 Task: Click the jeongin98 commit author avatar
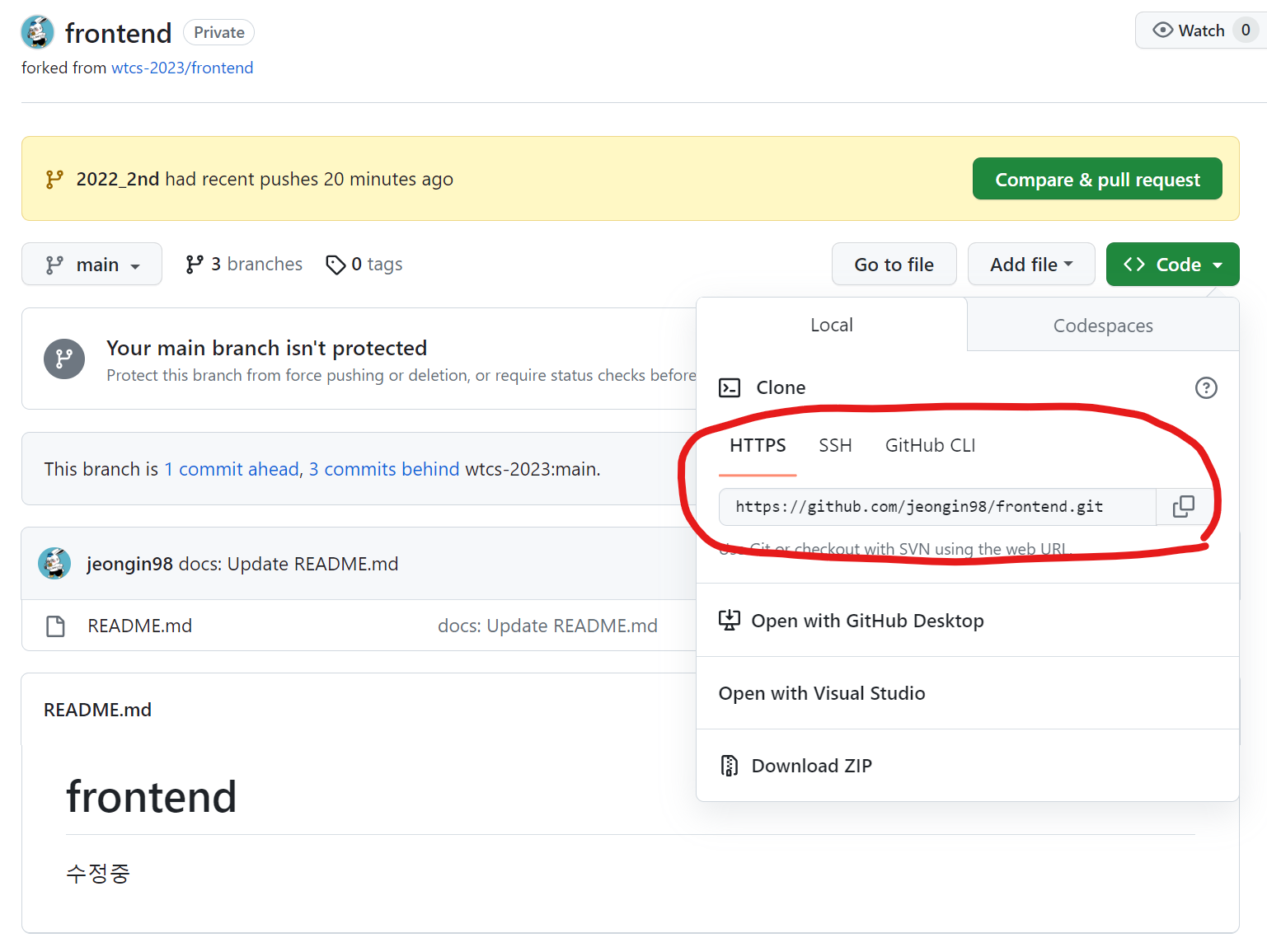(54, 563)
